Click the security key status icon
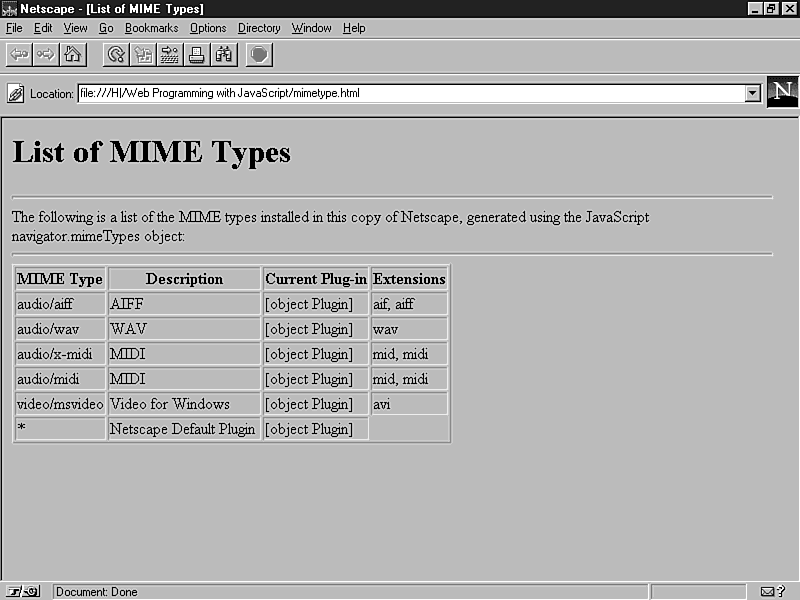Screen dimensions: 800x600 22,591
